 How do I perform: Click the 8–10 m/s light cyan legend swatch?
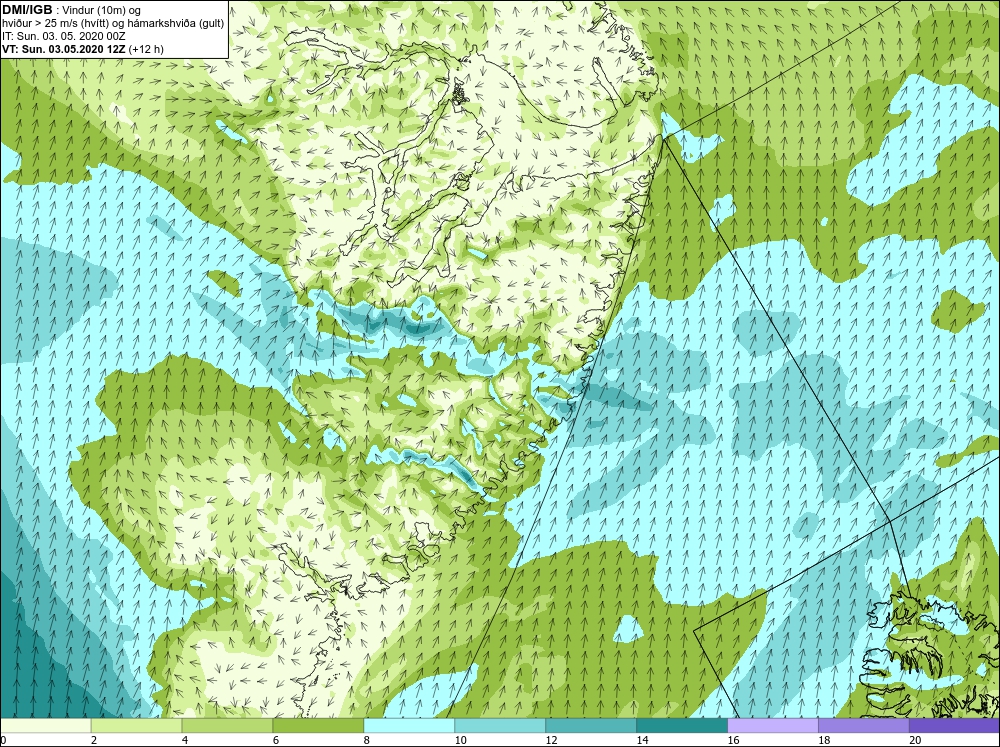pyautogui.click(x=409, y=725)
